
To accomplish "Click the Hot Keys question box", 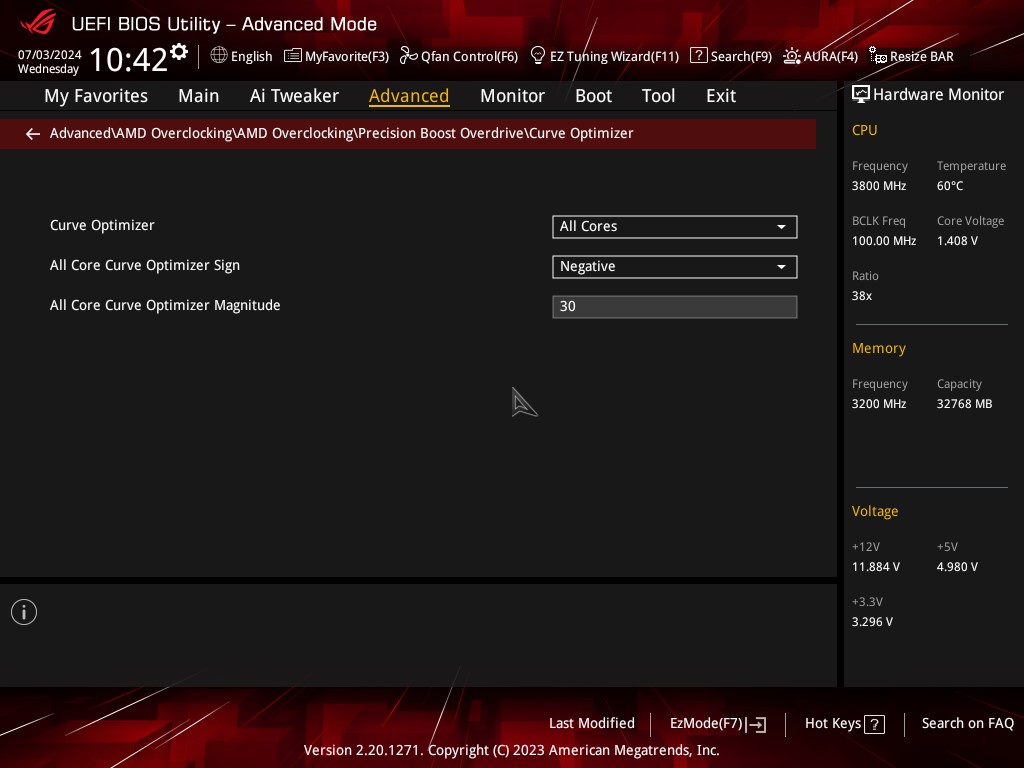I will 874,724.
